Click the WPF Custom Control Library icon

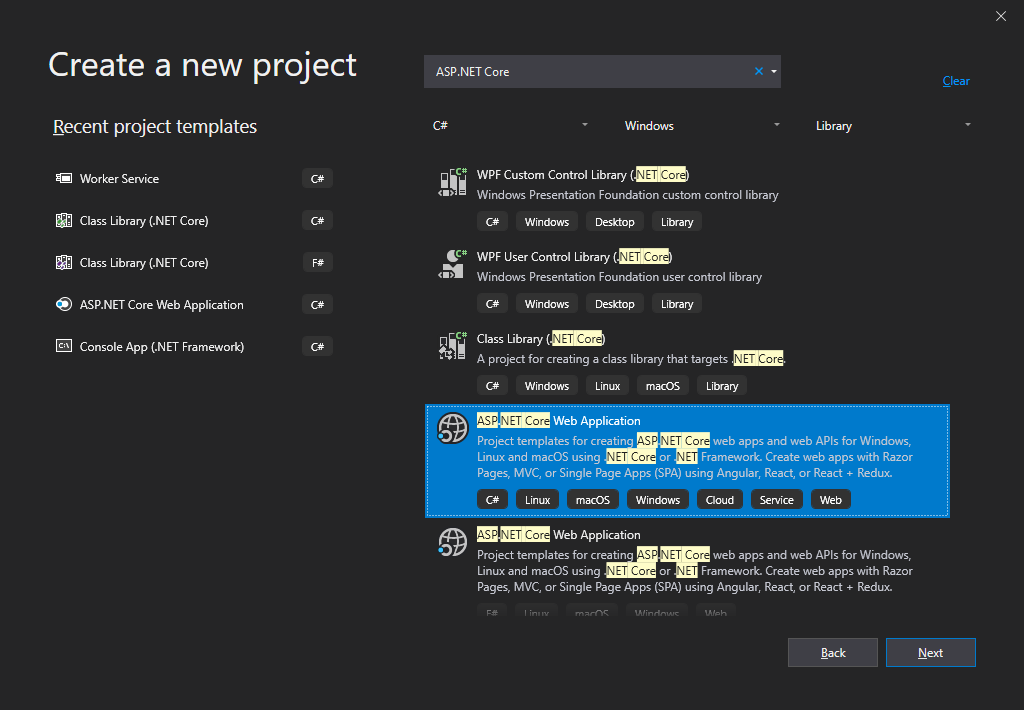click(x=453, y=182)
